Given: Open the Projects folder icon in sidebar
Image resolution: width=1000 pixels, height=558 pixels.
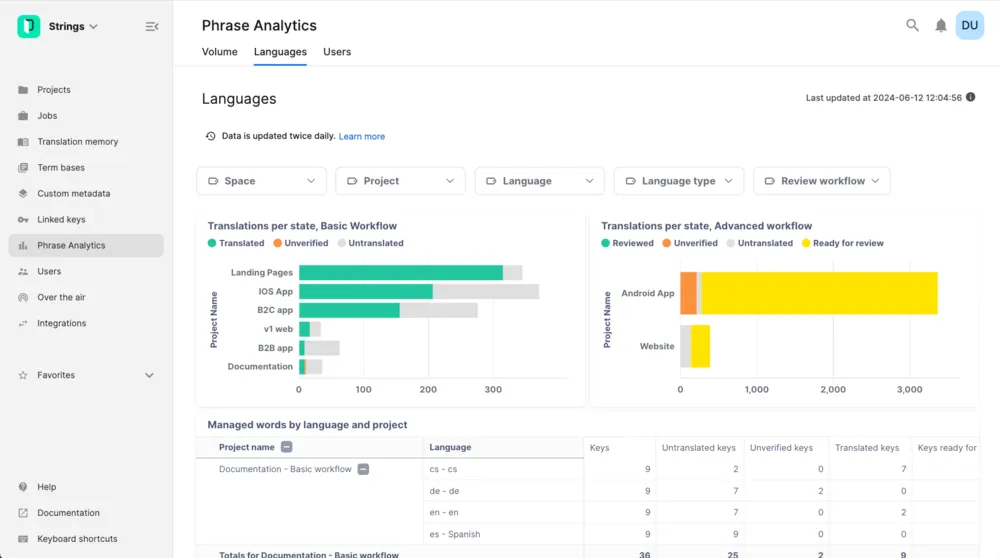Looking at the screenshot, I should pos(23,90).
